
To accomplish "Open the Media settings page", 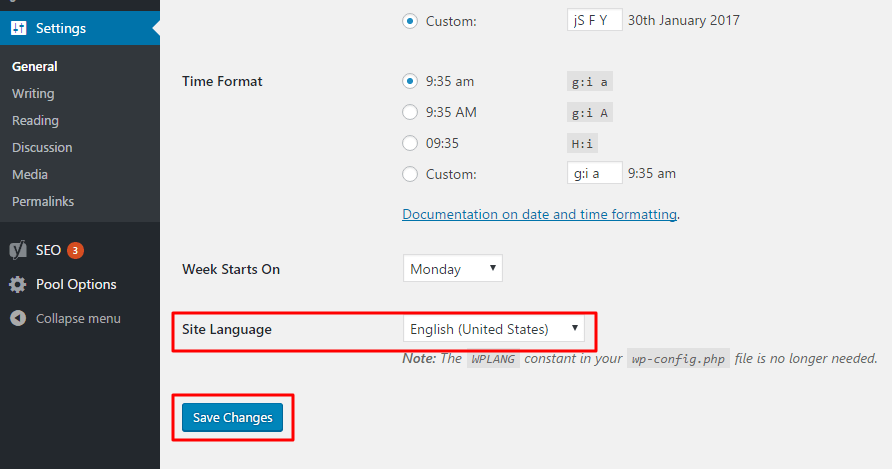I will 30,174.
